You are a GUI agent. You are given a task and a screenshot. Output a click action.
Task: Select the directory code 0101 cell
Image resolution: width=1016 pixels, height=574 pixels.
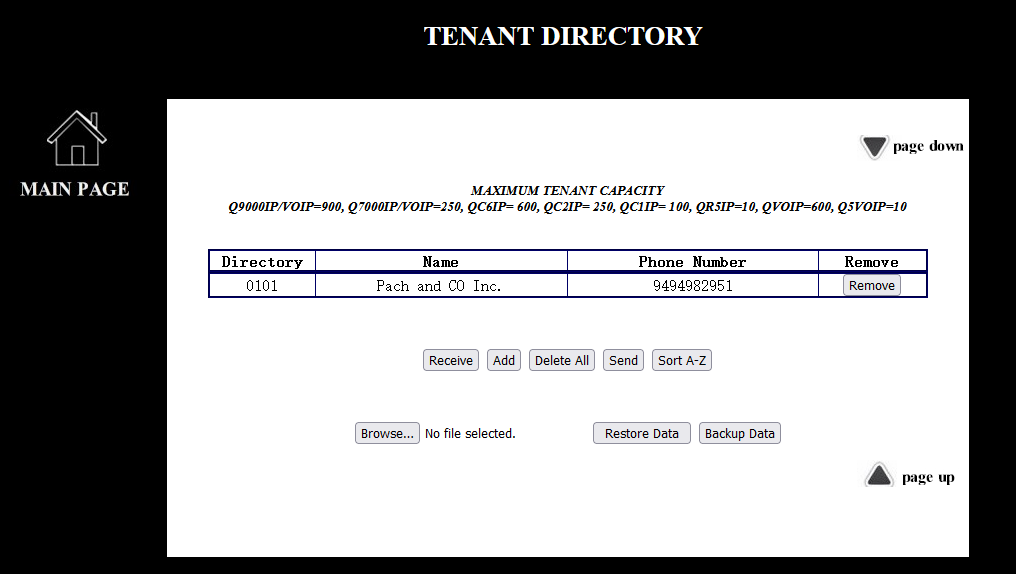(x=262, y=286)
